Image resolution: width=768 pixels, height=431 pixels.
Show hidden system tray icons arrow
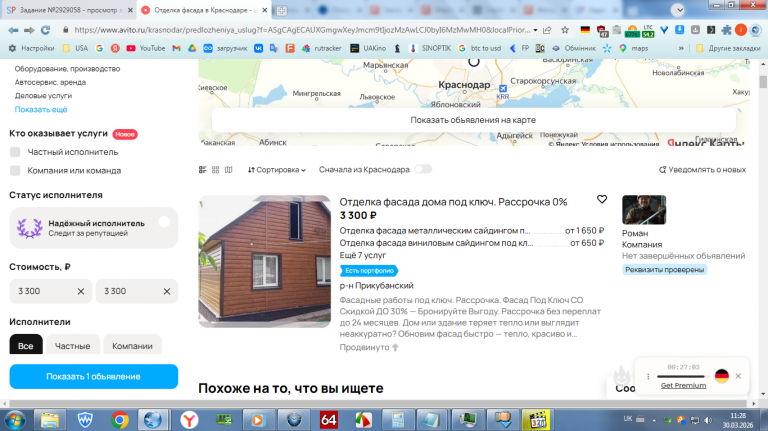(x=654, y=420)
